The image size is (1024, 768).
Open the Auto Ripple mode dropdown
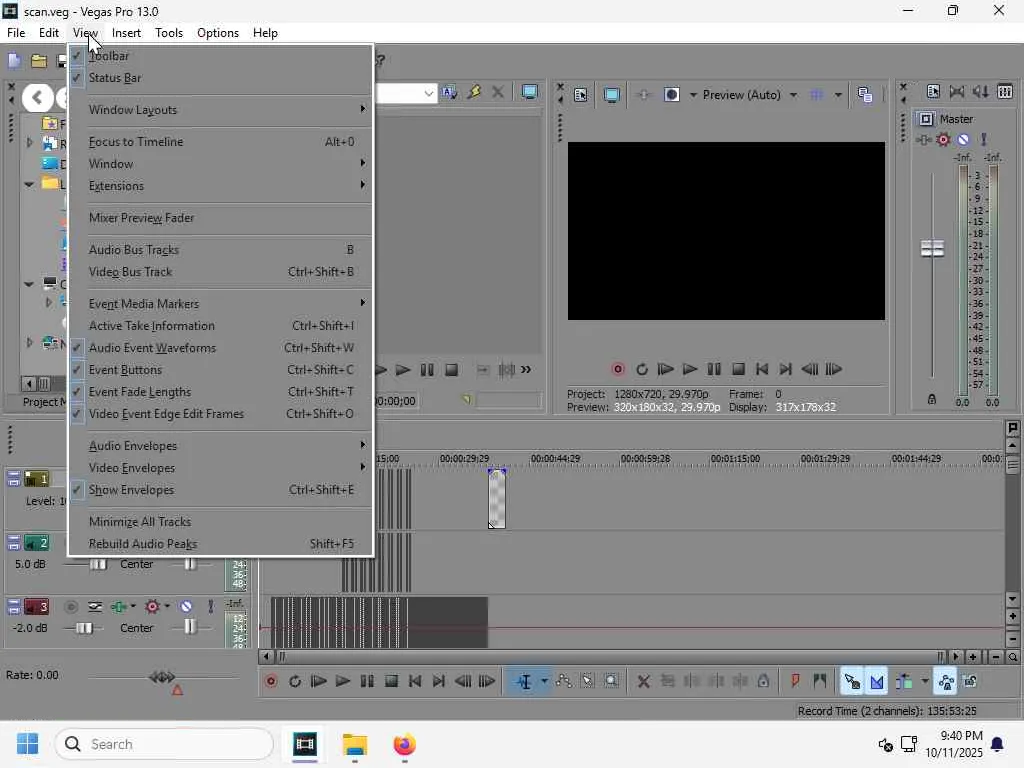coord(925,681)
